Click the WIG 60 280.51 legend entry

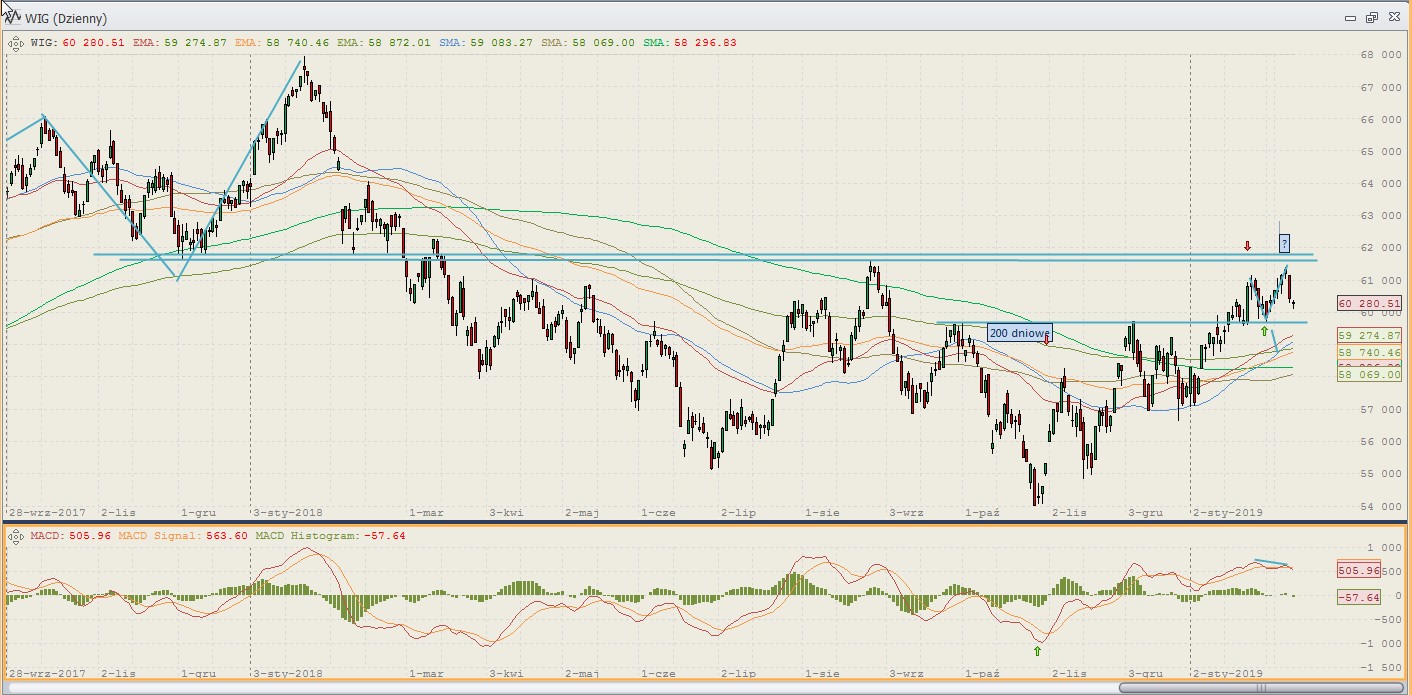coord(77,43)
